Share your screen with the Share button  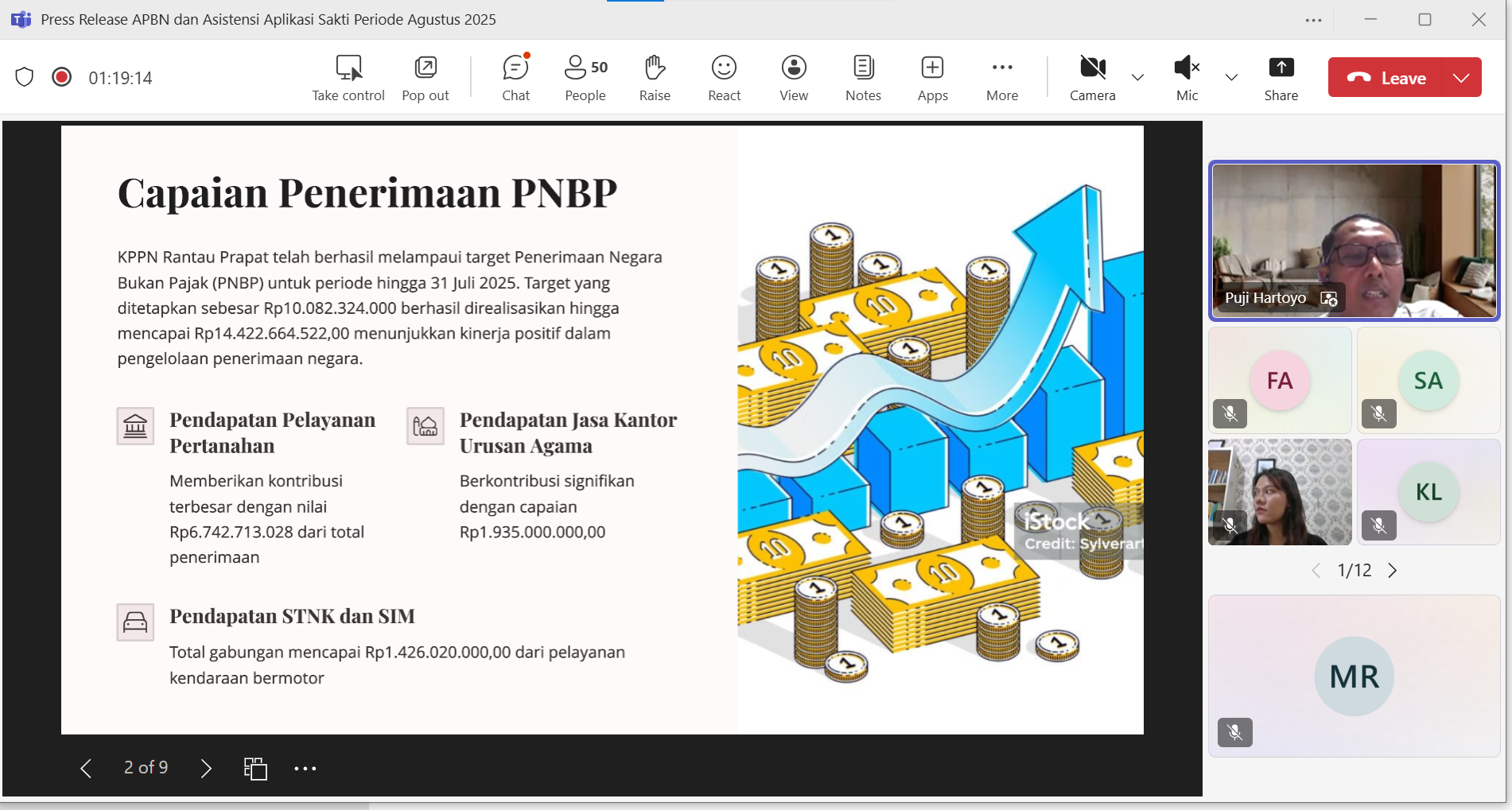click(1281, 78)
